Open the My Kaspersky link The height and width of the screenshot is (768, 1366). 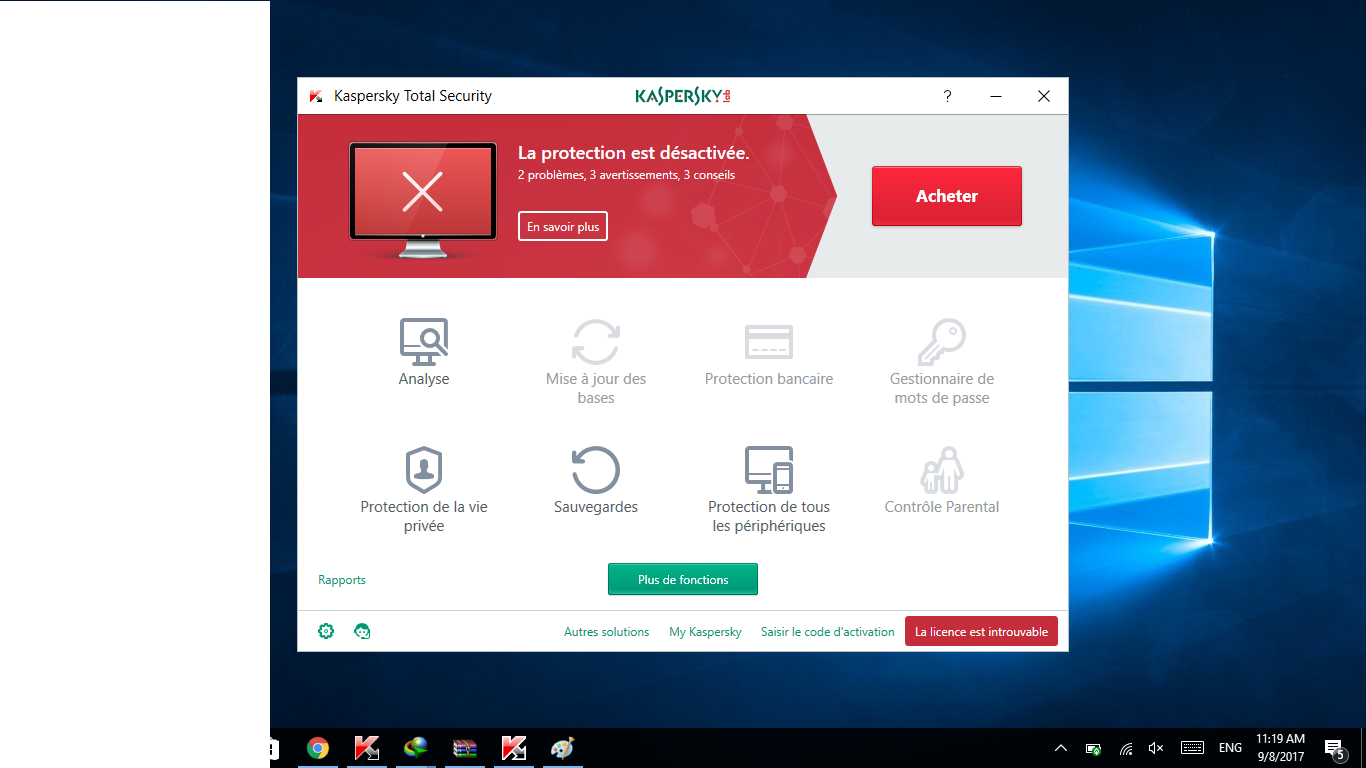(x=705, y=632)
